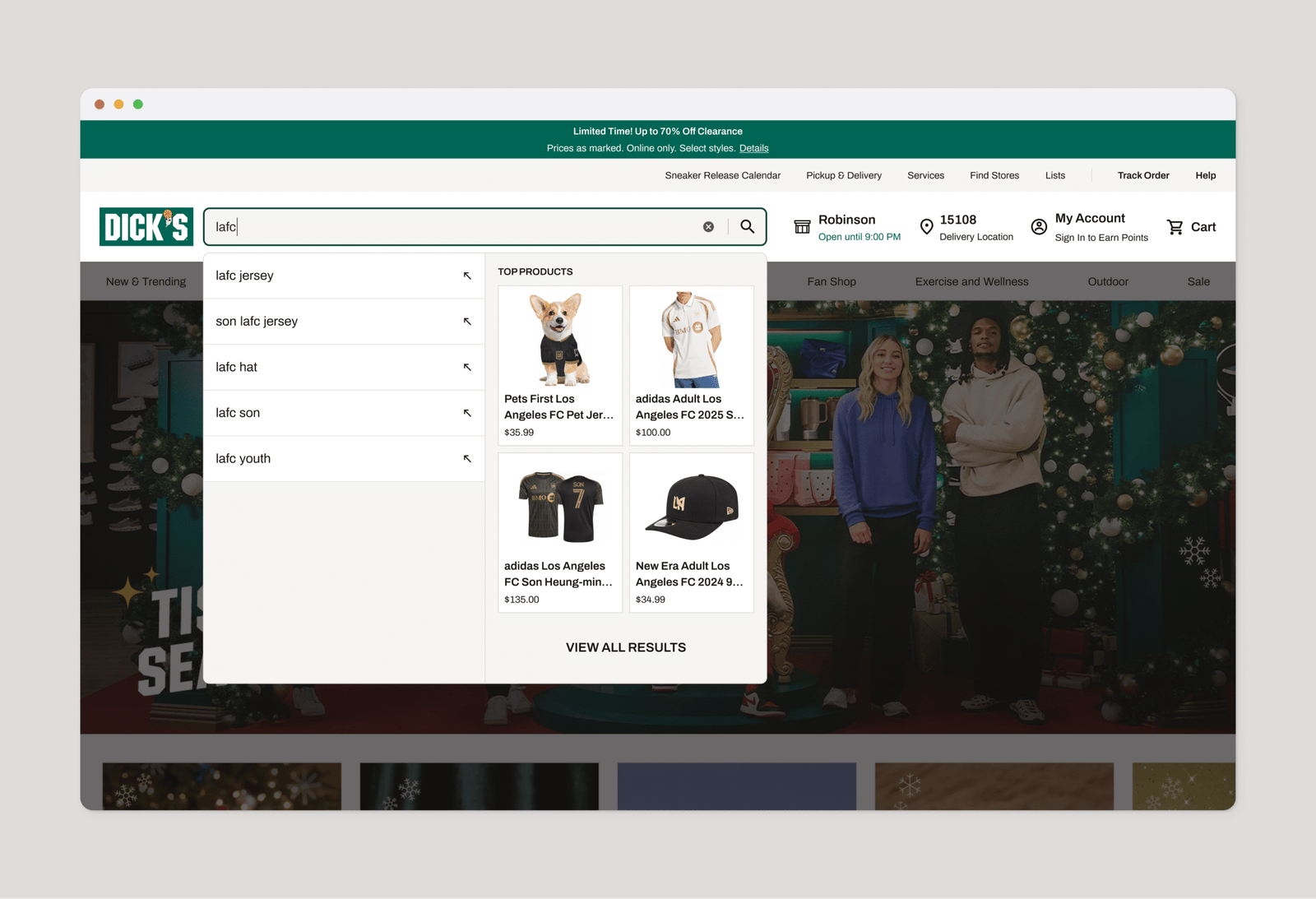1316x899 pixels.
Task: Choose the 'lafc son' suggestion
Action: point(238,413)
